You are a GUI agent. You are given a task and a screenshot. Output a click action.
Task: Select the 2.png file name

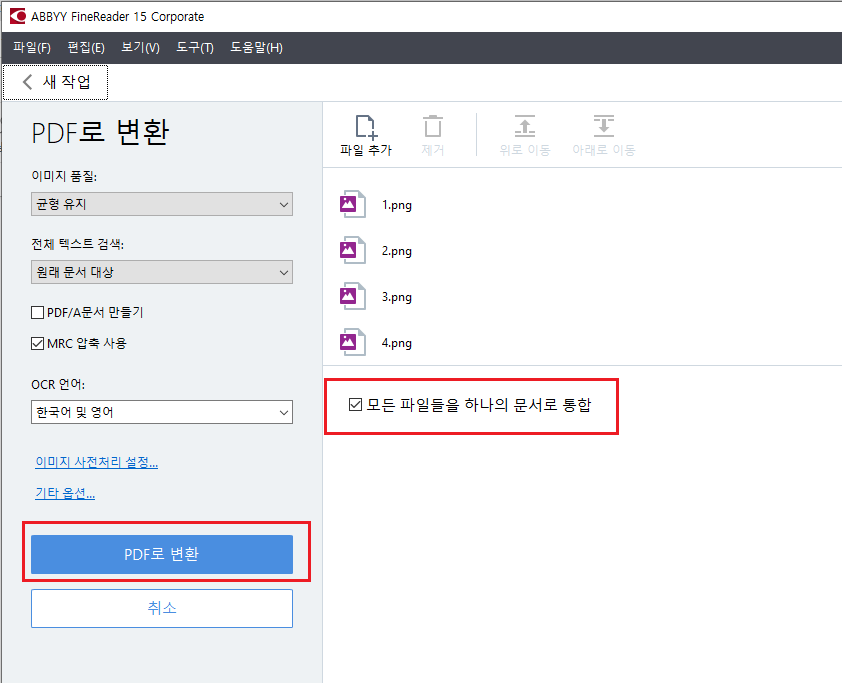coord(397,251)
